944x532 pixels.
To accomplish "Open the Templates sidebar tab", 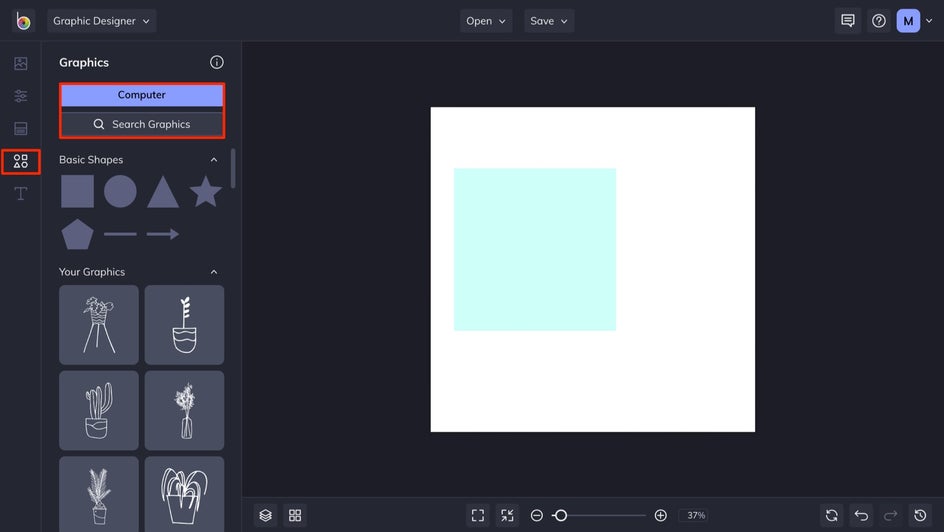I will click(20, 128).
